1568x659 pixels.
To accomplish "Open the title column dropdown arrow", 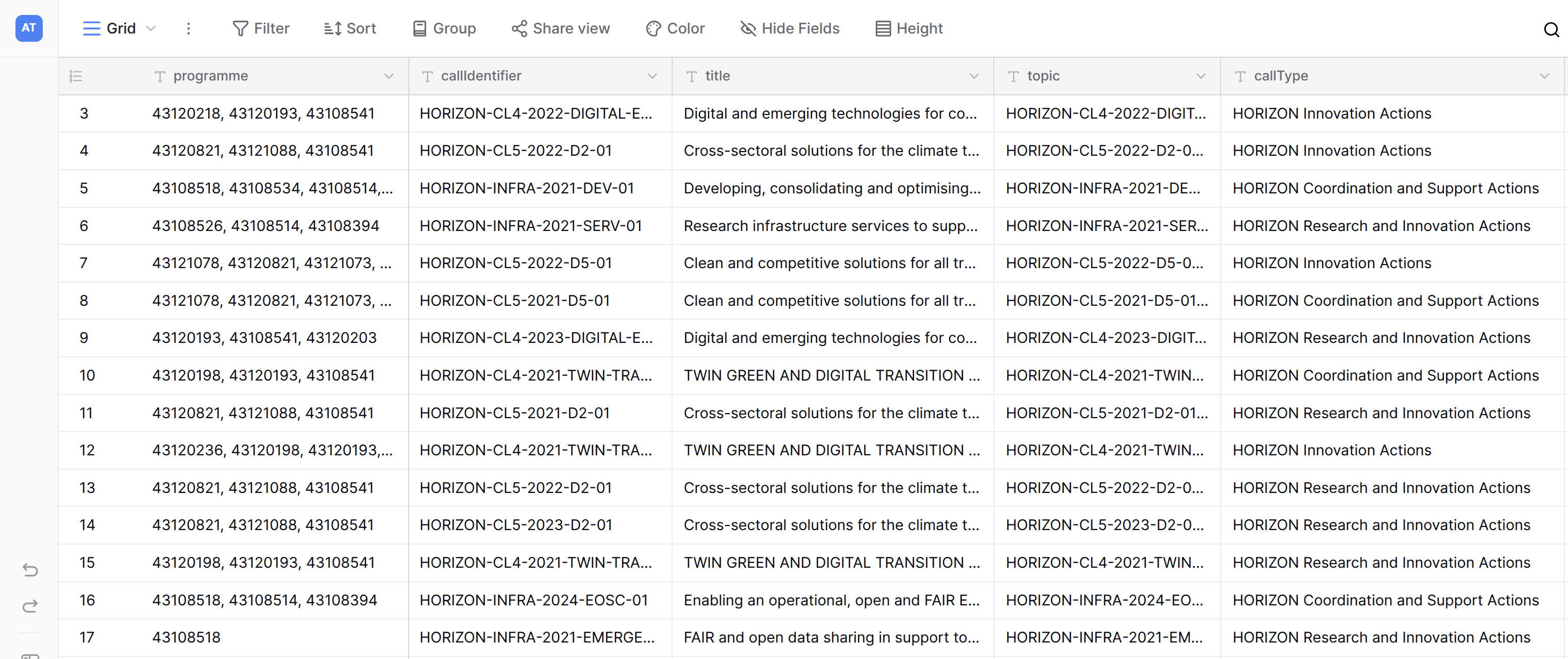I will [974, 76].
